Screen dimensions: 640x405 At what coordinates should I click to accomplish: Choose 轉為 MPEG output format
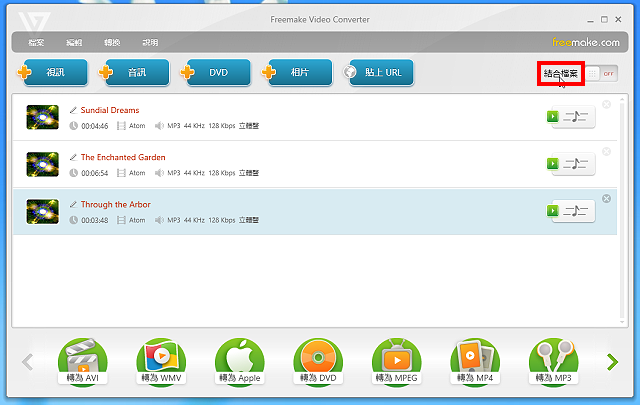click(x=396, y=362)
